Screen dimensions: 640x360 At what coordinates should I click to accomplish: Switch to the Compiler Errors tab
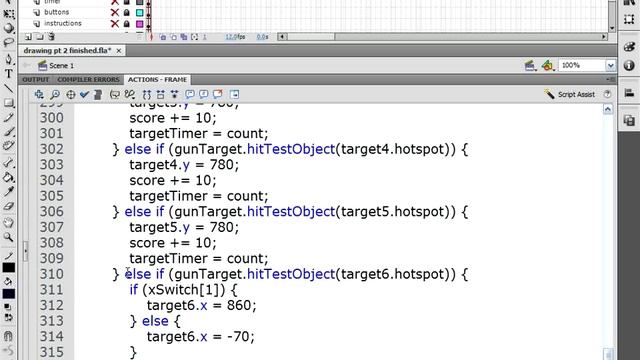(x=89, y=80)
